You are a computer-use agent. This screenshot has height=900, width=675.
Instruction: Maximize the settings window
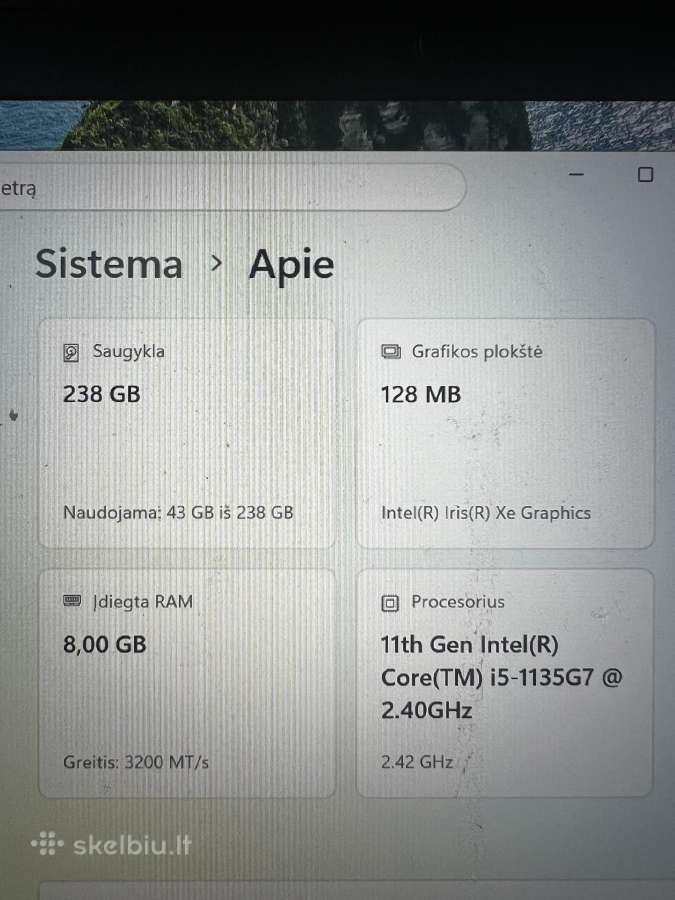click(646, 174)
